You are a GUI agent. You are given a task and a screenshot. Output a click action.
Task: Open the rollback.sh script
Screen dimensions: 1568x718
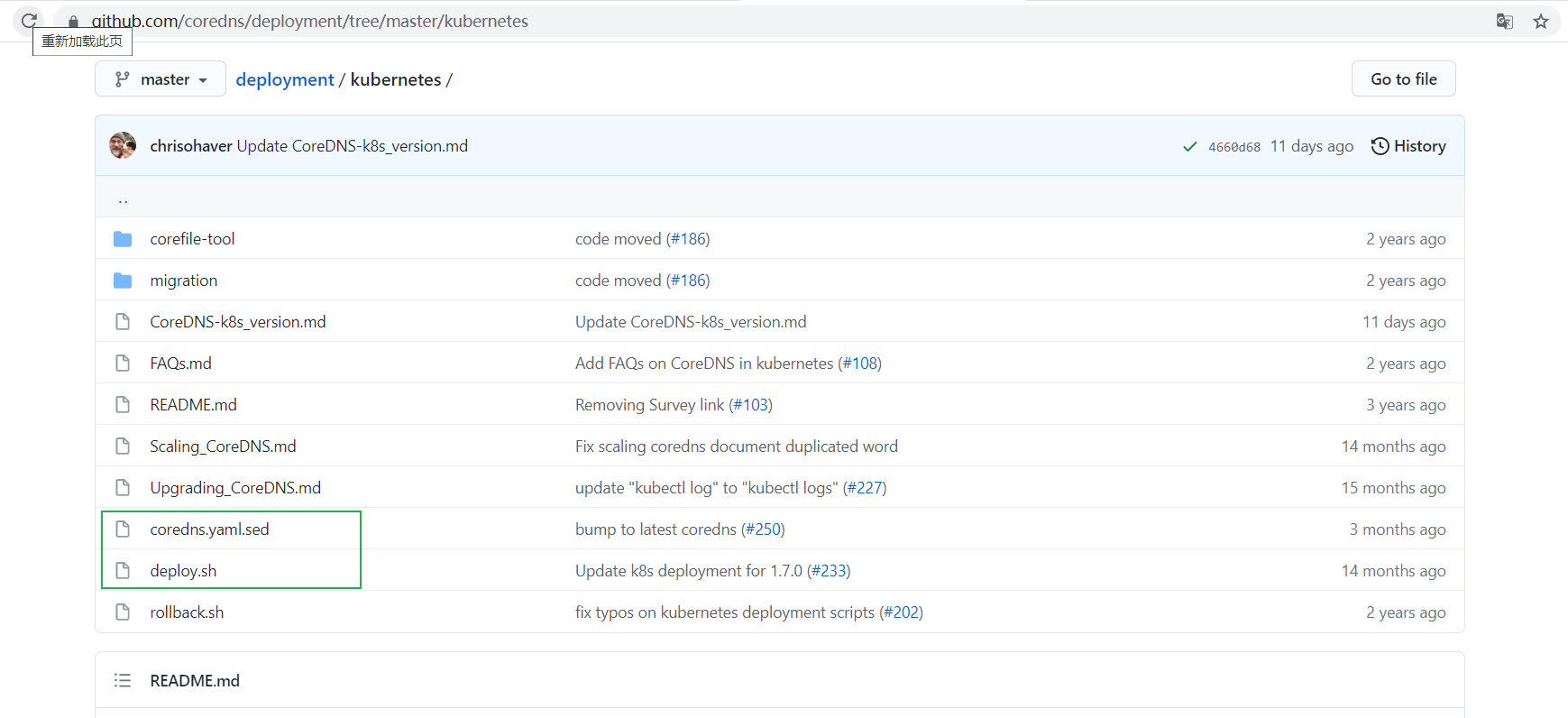[x=187, y=612]
